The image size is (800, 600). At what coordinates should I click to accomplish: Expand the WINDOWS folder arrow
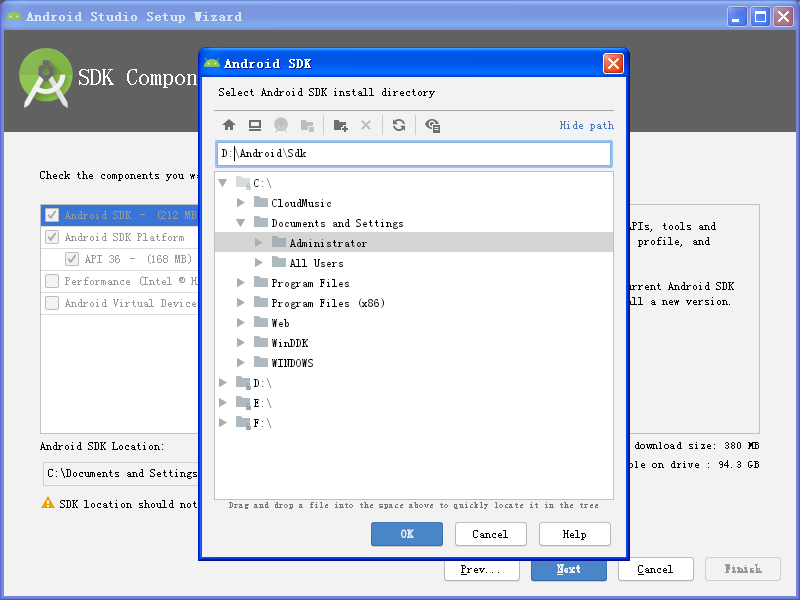[241, 362]
